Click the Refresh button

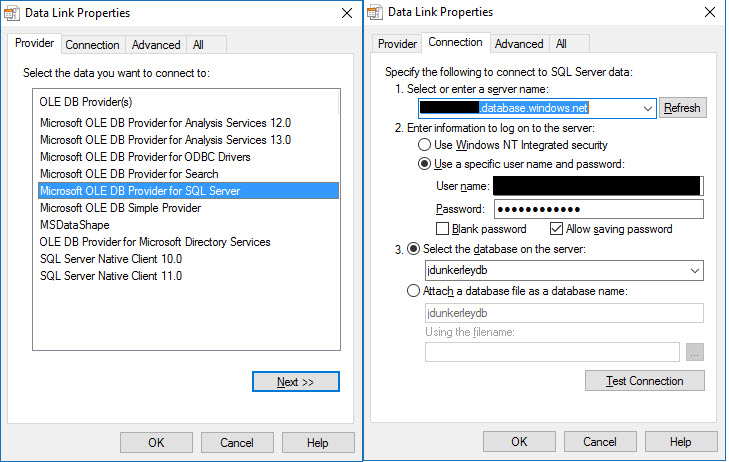[682, 108]
